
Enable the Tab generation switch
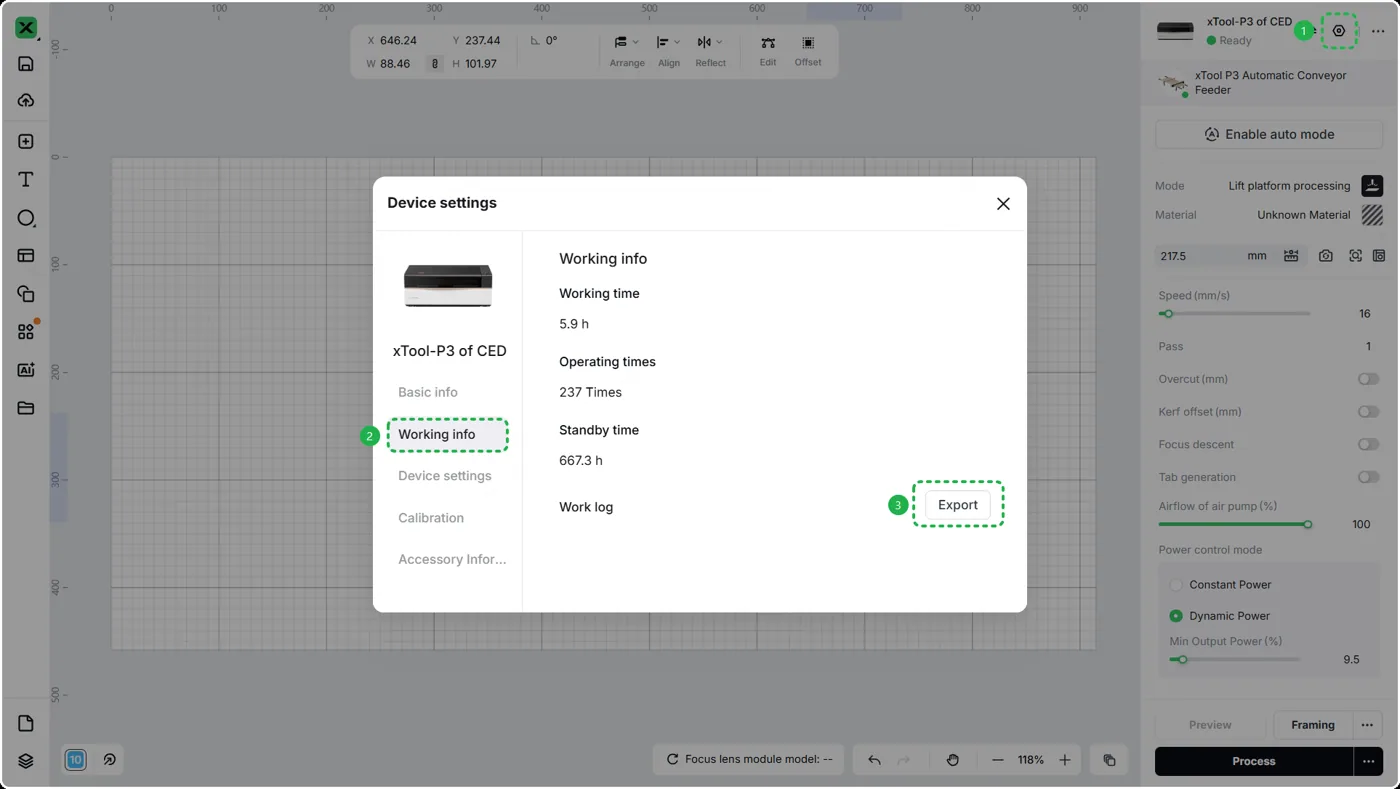(x=1368, y=477)
